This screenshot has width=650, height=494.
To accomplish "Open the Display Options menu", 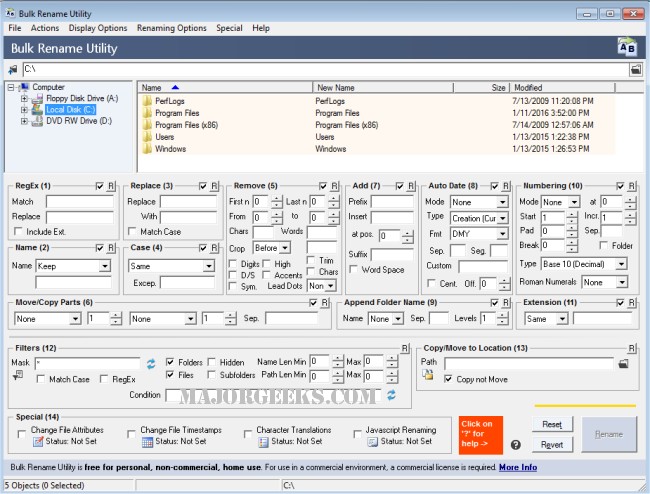I will (98, 28).
